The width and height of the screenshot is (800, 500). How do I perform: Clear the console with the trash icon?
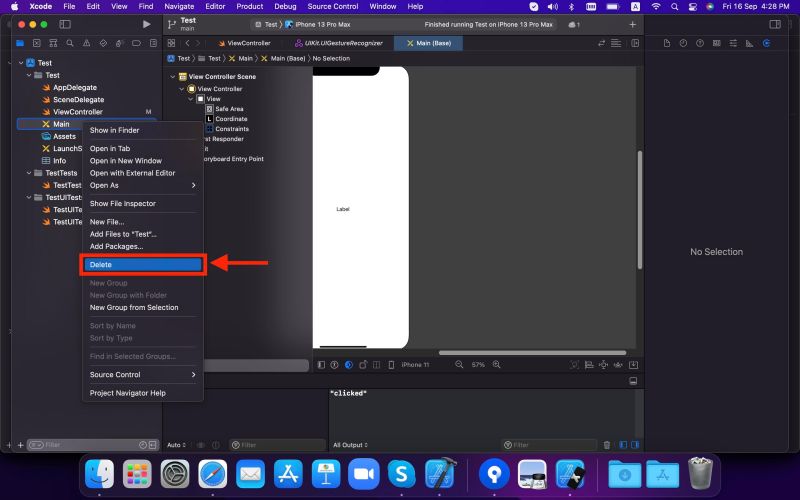click(x=607, y=445)
